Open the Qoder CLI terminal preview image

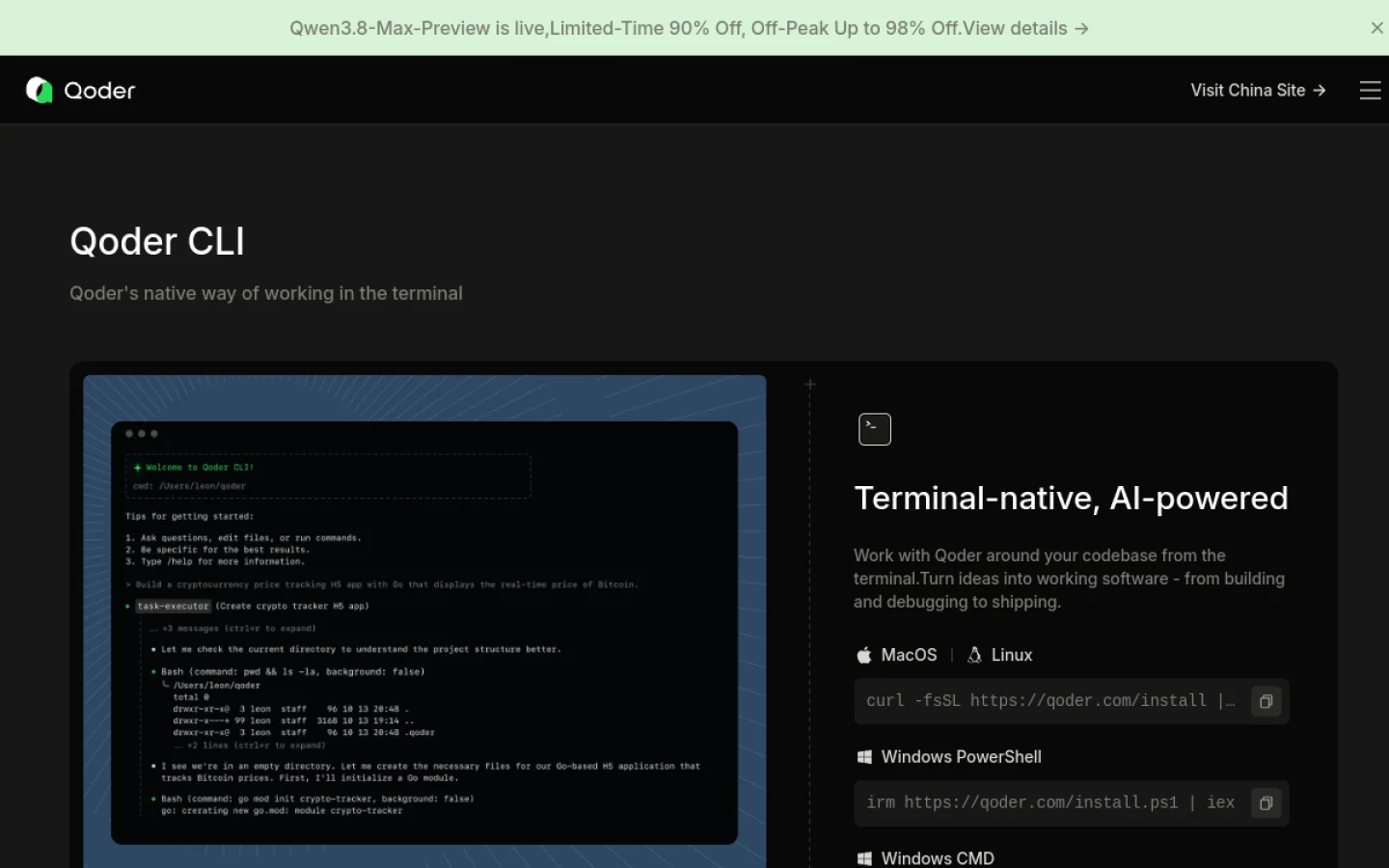(424, 621)
